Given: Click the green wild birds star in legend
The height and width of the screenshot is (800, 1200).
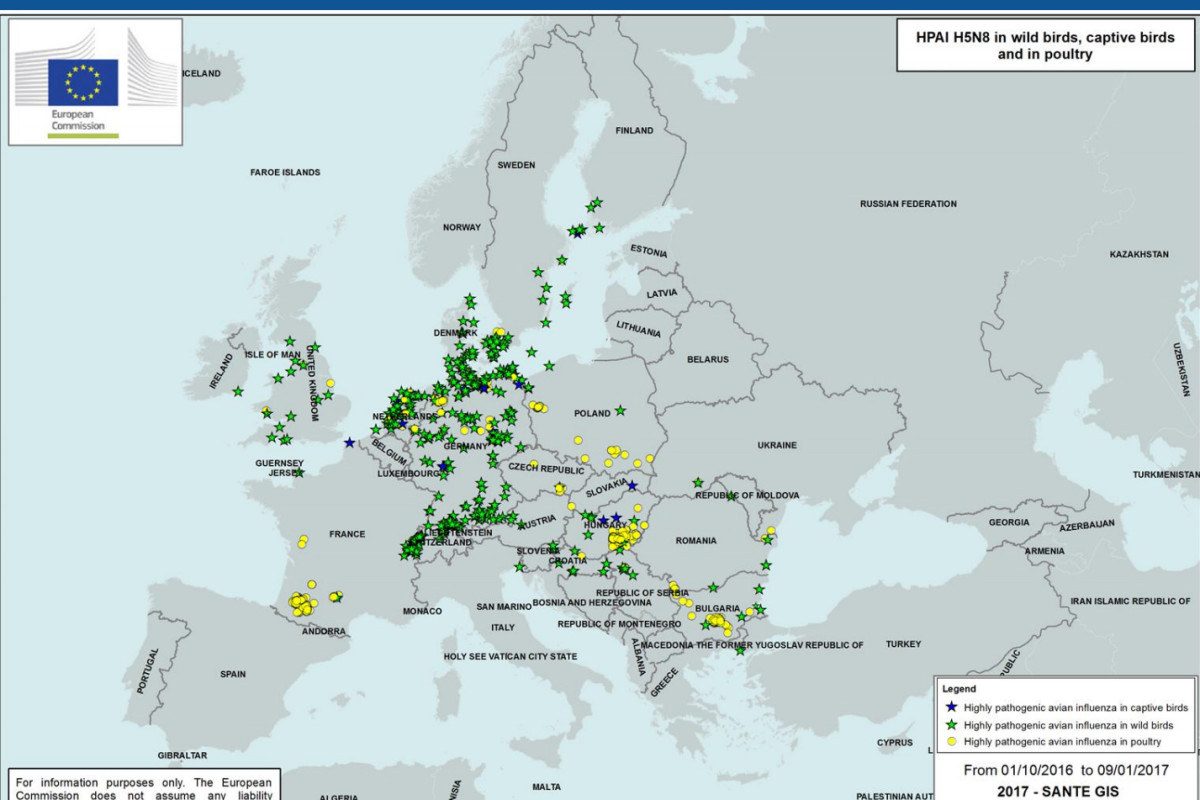Looking at the screenshot, I should (951, 725).
